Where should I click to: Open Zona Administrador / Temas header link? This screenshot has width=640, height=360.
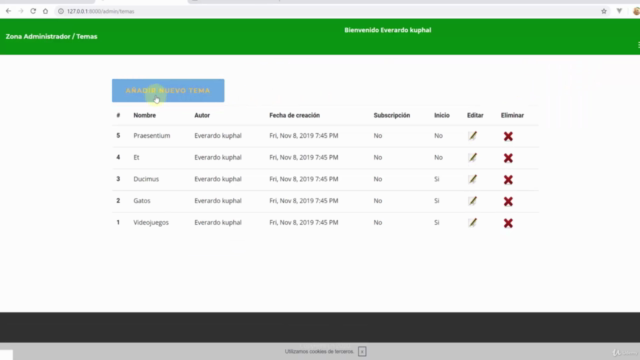(51, 36)
